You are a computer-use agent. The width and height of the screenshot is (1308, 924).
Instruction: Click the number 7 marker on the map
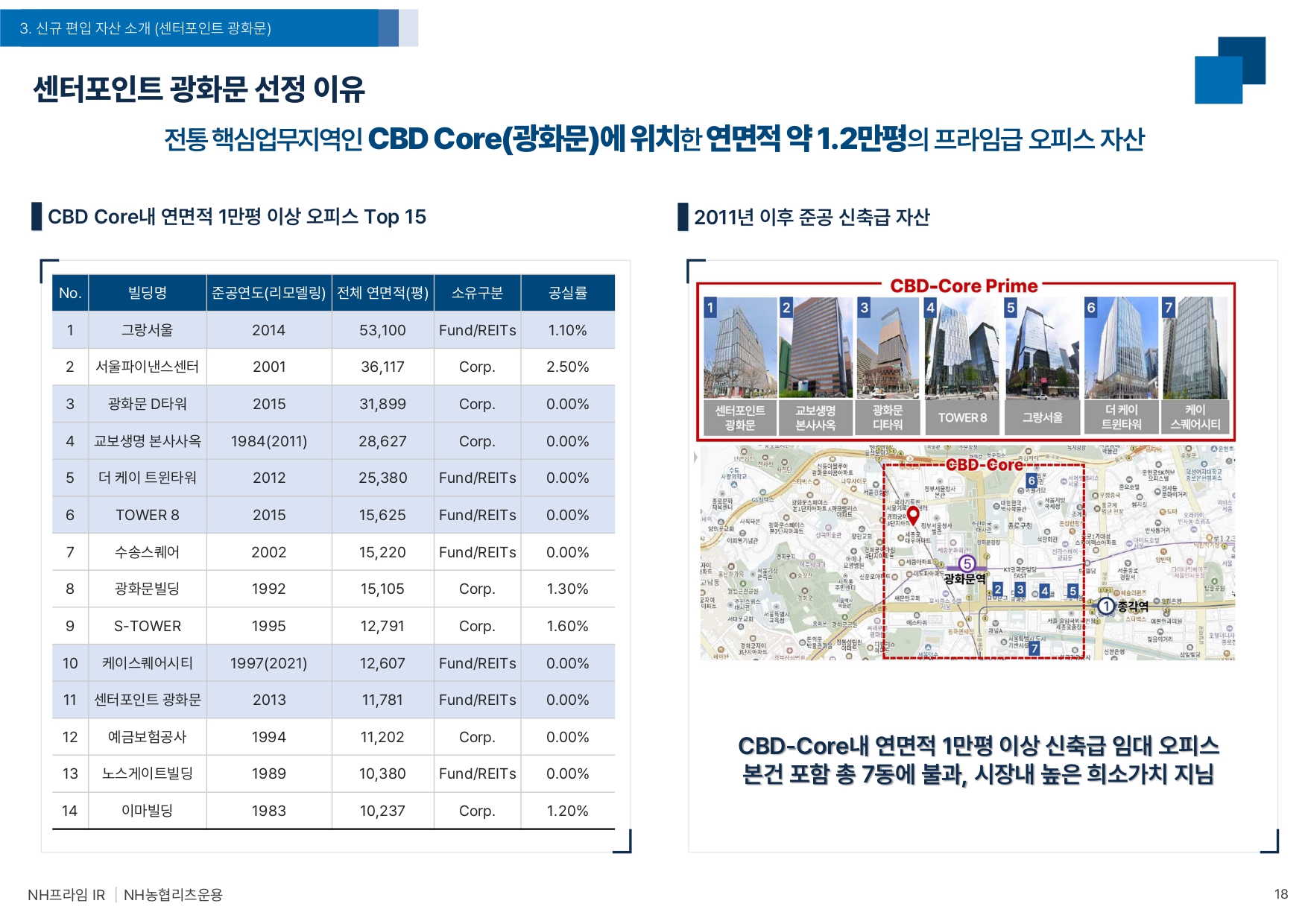click(1034, 648)
